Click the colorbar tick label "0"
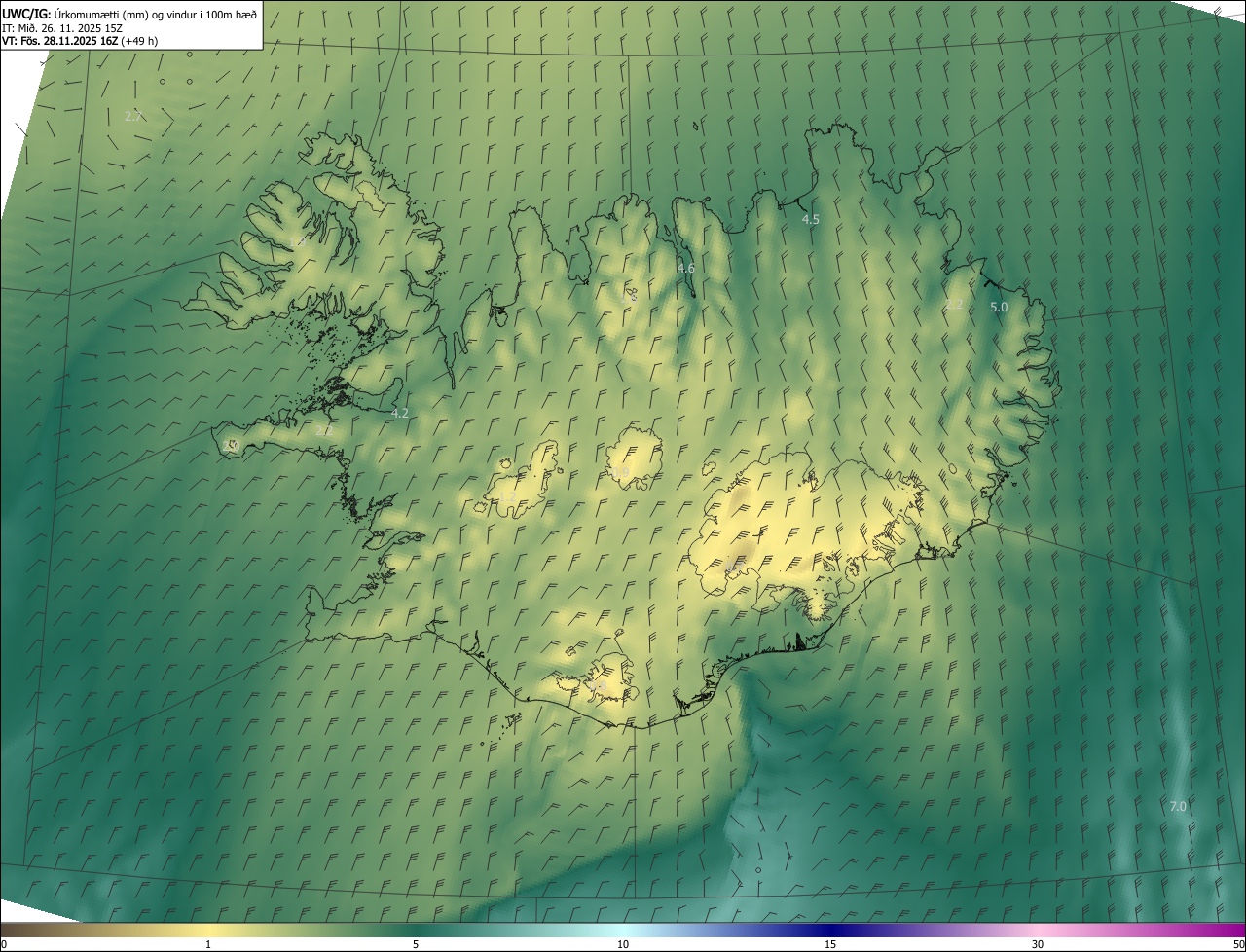 click(x=4, y=944)
